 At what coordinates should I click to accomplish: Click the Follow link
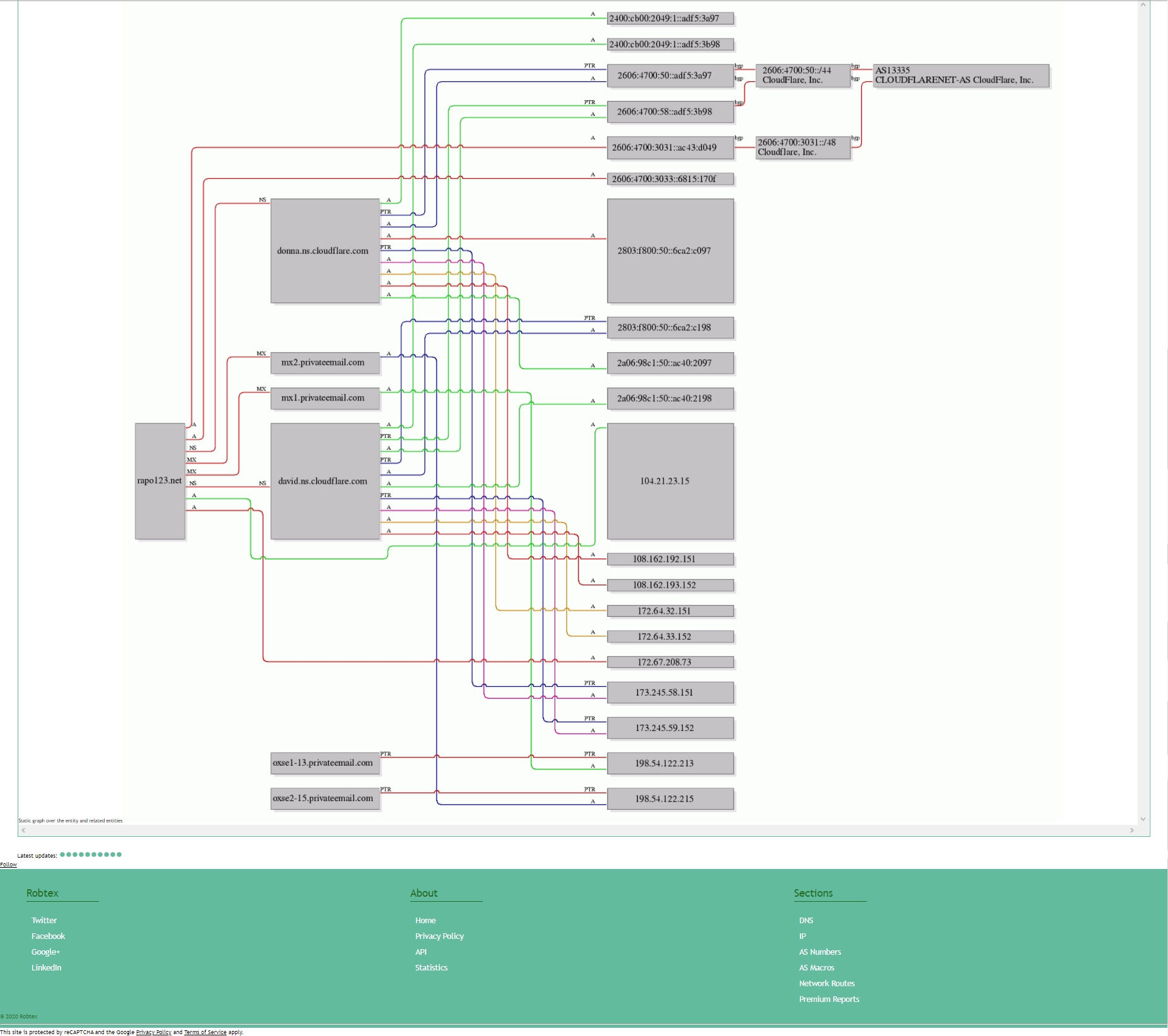tap(8, 865)
